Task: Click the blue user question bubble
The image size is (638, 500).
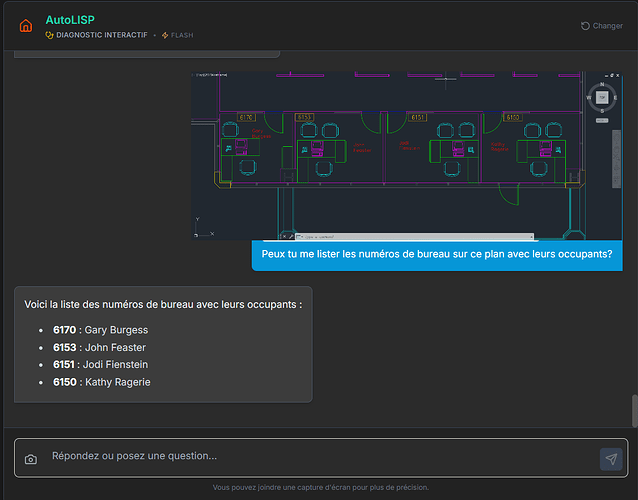Action: 436,254
